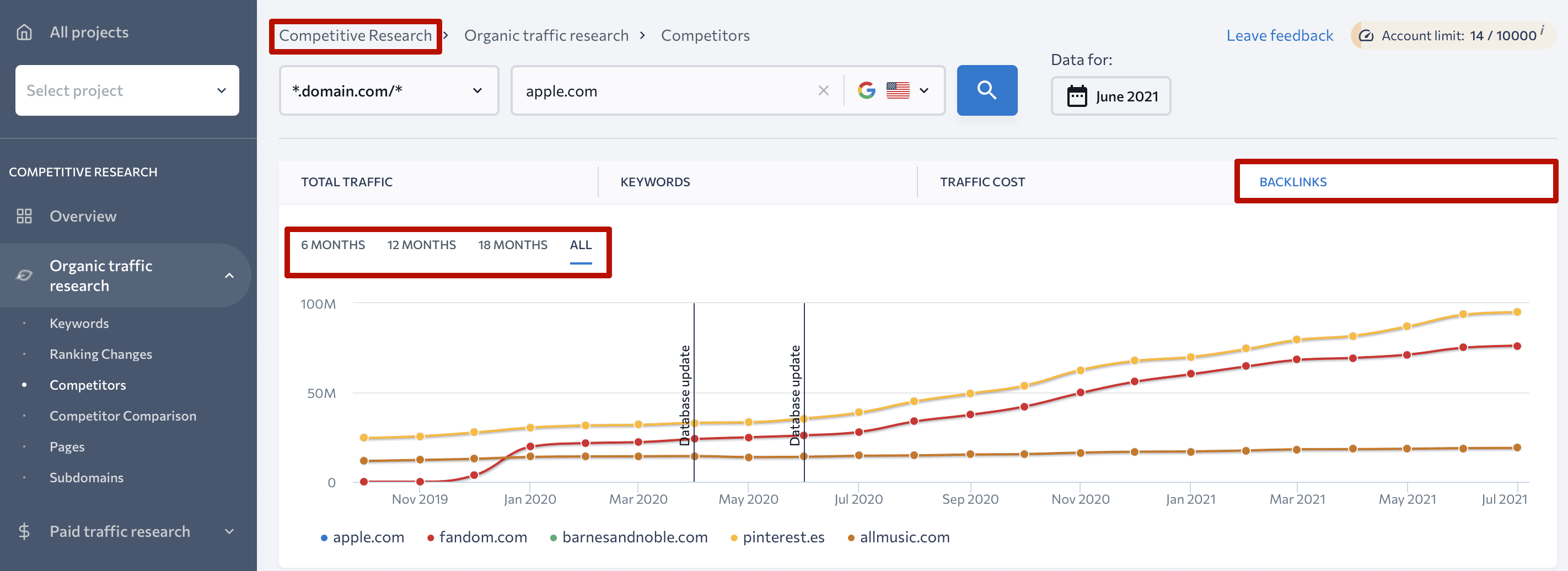Screen dimensions: 1568x571
Task: Click fandom.com Jul 2021 data point
Action: point(1517,346)
